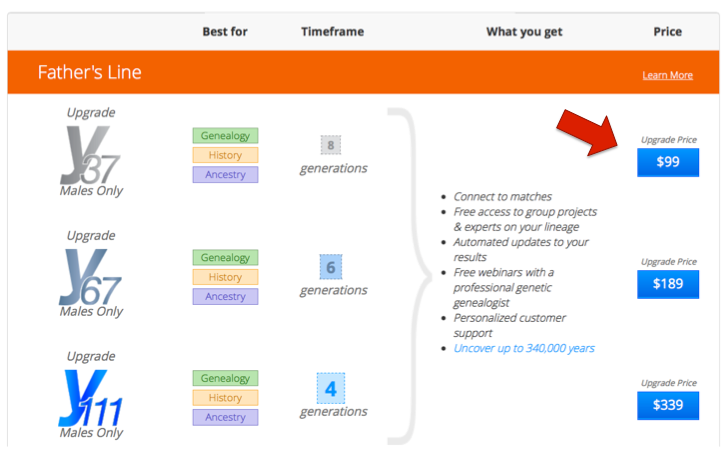Click the Ancestry tag in the Y-111 row
Screen dimensions: 725x453
click(225, 417)
